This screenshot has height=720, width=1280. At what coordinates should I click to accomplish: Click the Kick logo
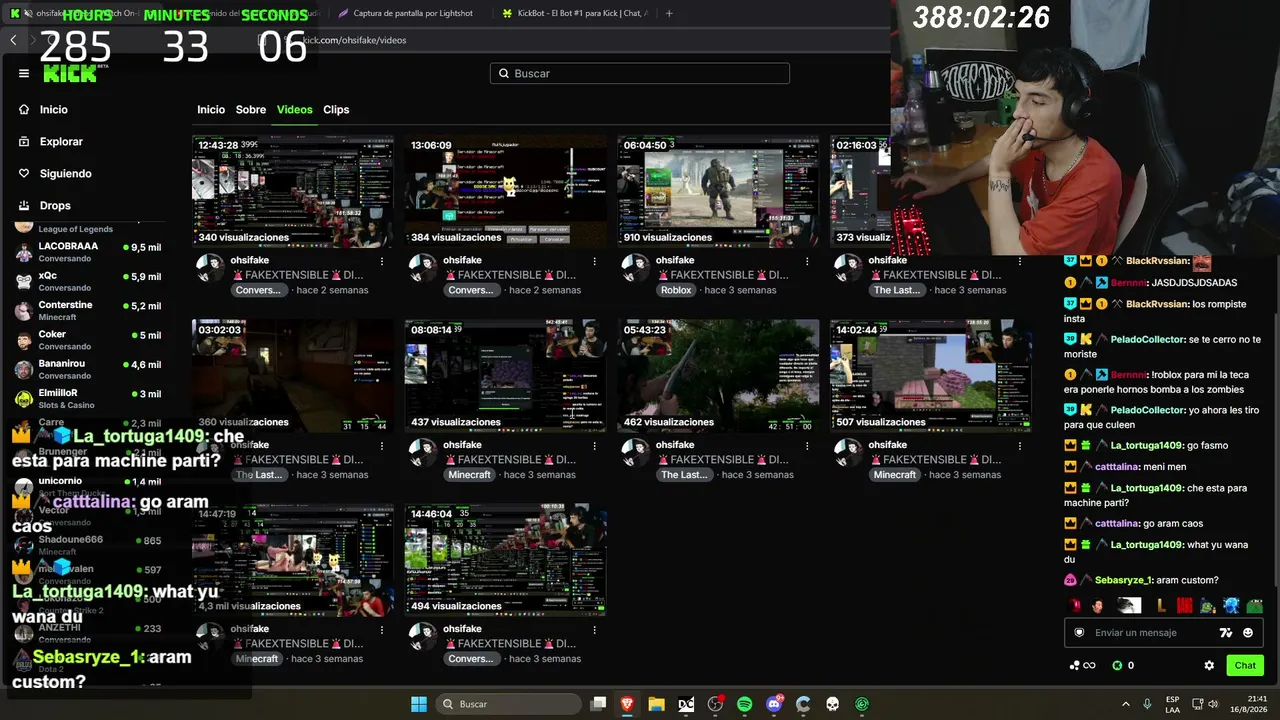[x=72, y=73]
